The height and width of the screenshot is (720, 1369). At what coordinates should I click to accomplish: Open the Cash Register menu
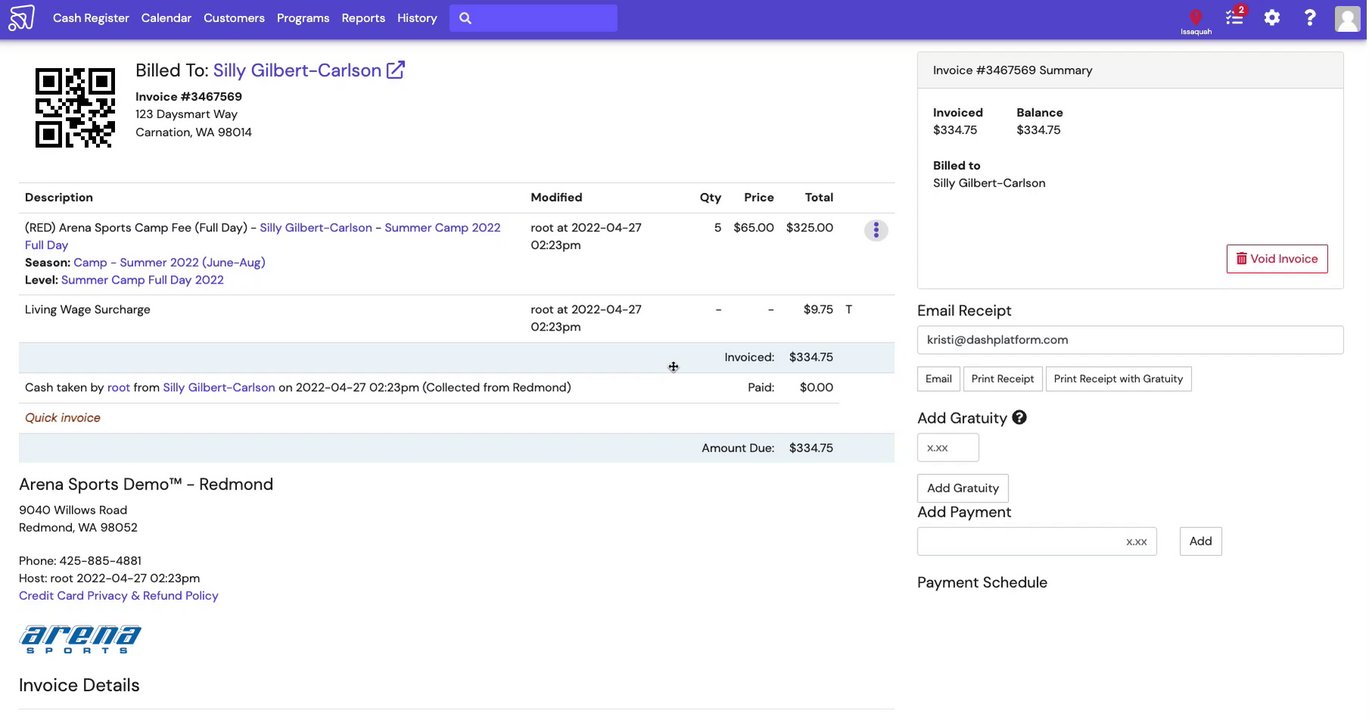91,18
